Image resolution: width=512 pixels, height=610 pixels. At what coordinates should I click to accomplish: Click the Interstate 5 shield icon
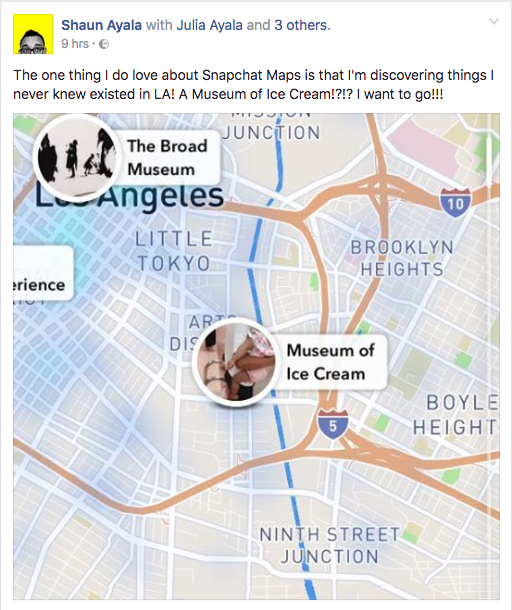coord(333,425)
